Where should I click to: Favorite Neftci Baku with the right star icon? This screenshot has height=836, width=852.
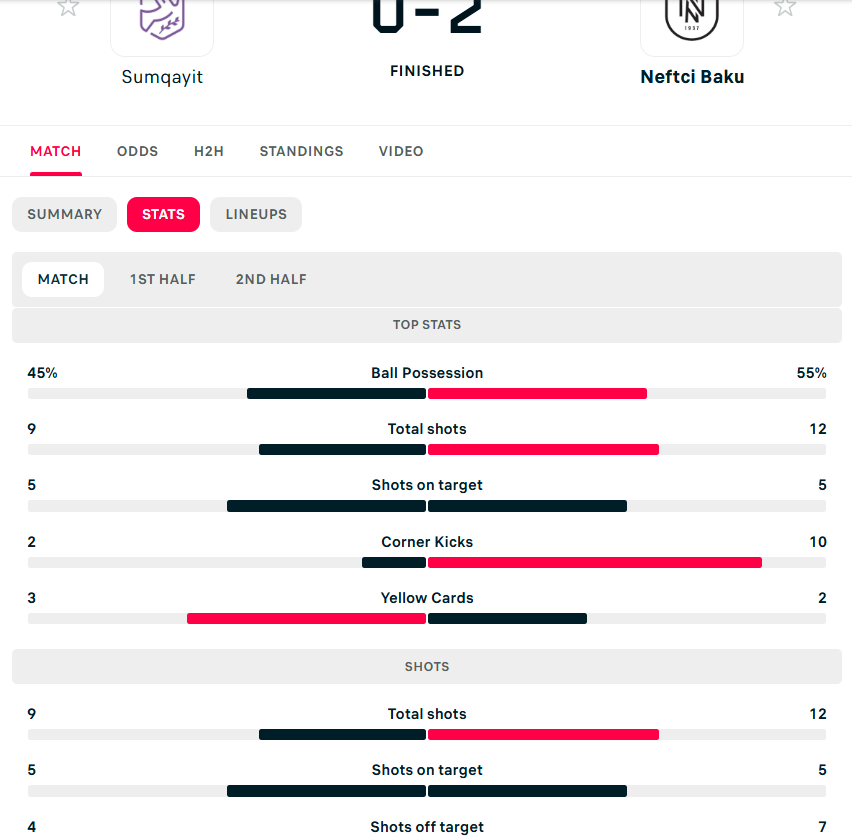pos(785,8)
